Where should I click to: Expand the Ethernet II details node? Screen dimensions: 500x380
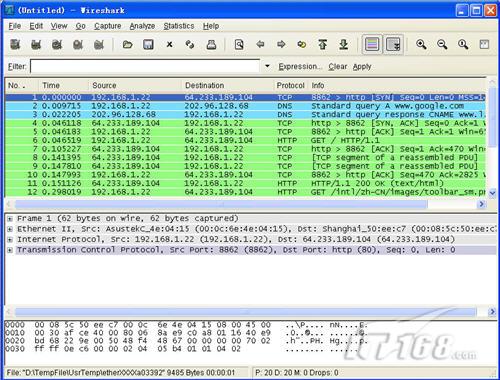click(x=10, y=229)
